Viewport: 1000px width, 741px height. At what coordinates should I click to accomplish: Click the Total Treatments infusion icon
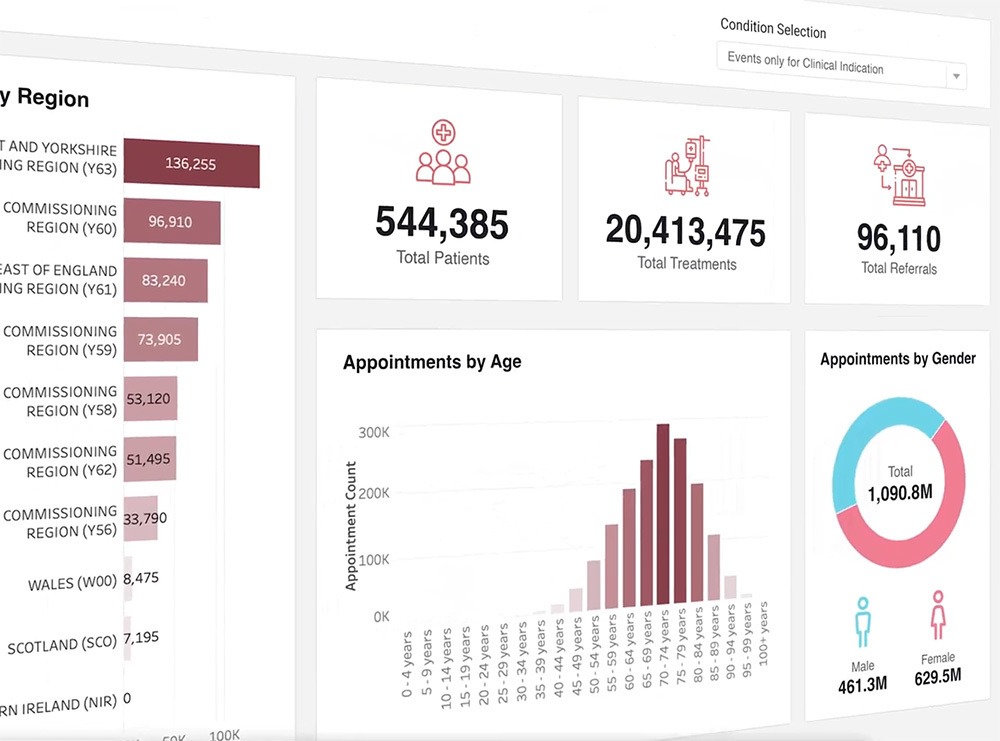click(x=686, y=166)
